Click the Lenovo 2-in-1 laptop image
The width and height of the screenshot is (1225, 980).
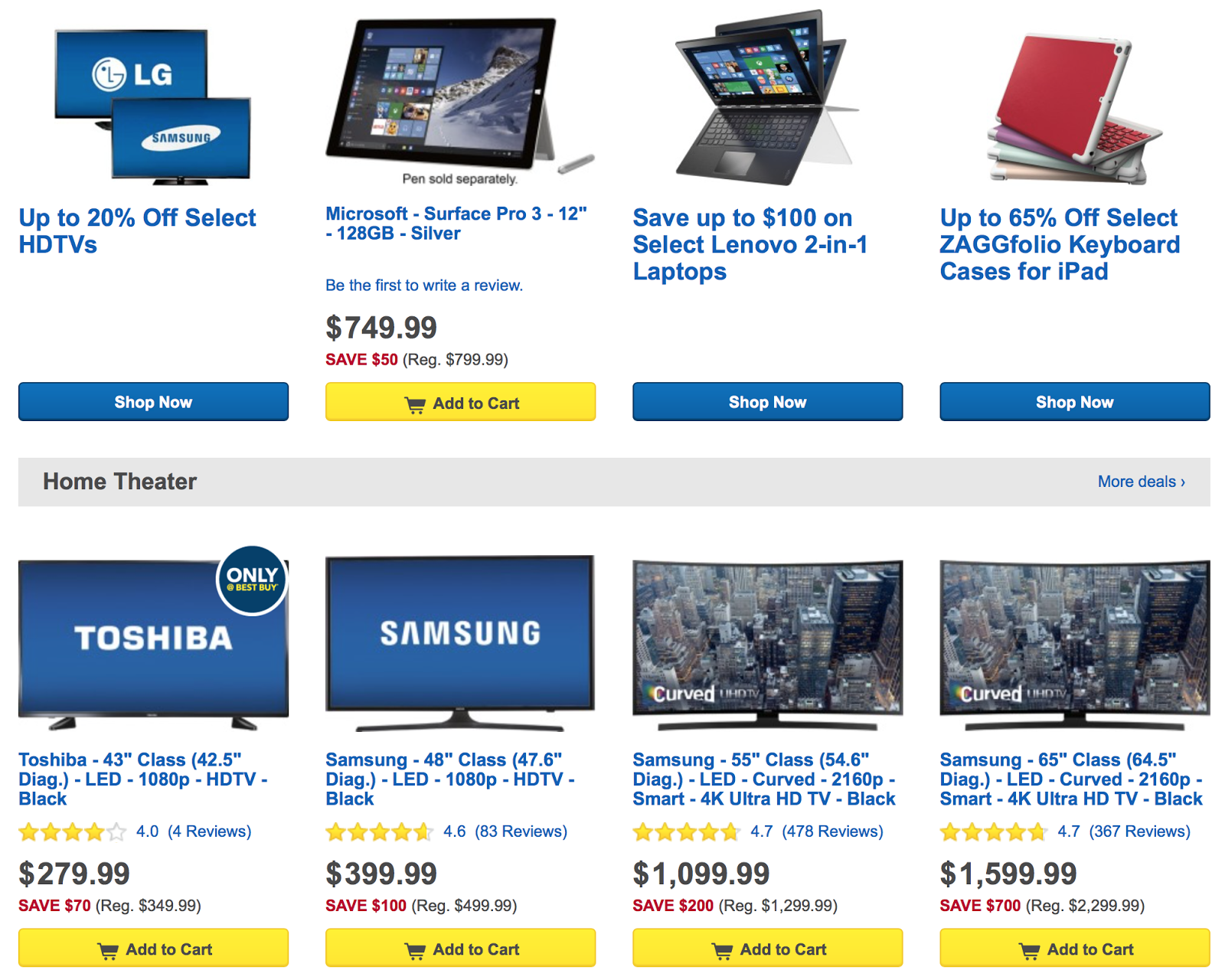[766, 97]
